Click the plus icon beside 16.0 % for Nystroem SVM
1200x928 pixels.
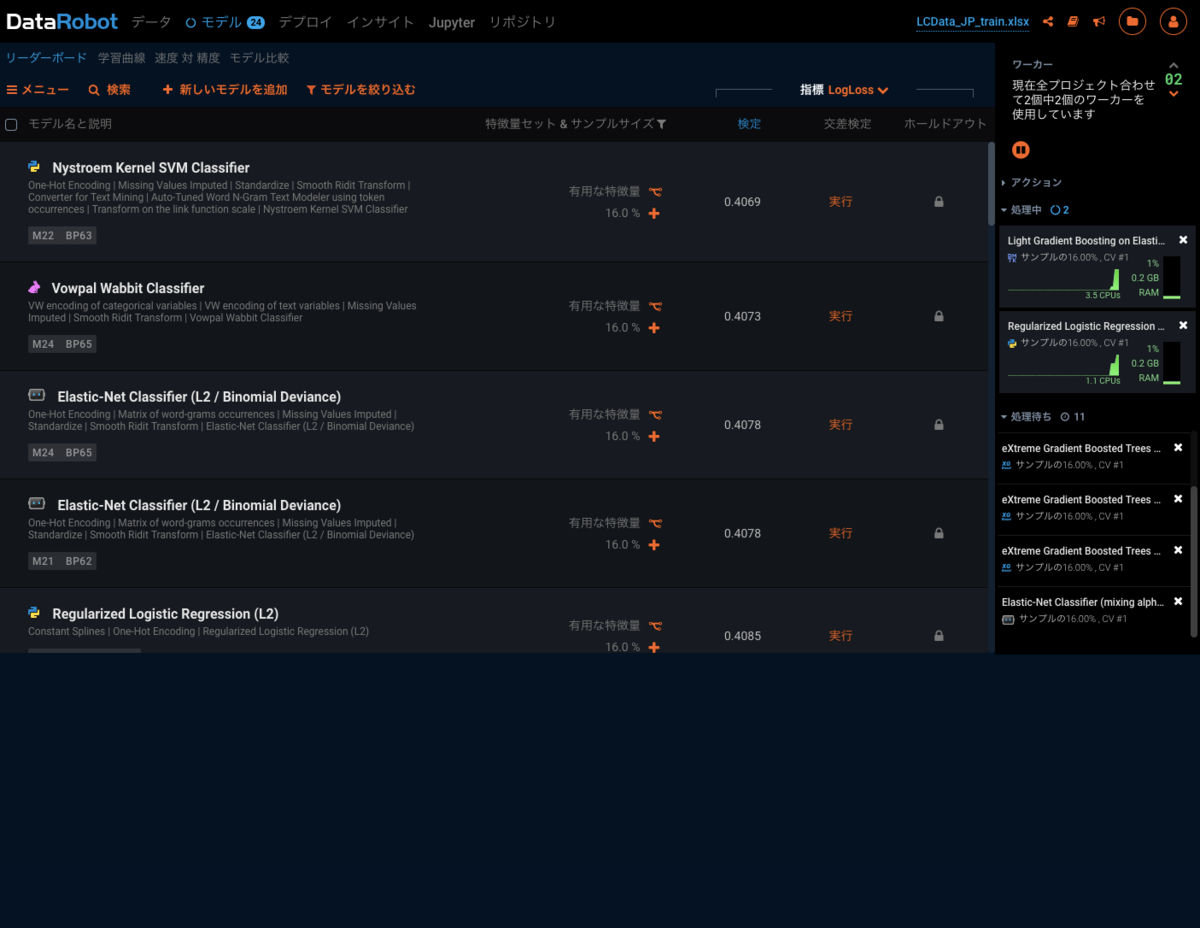(x=654, y=213)
